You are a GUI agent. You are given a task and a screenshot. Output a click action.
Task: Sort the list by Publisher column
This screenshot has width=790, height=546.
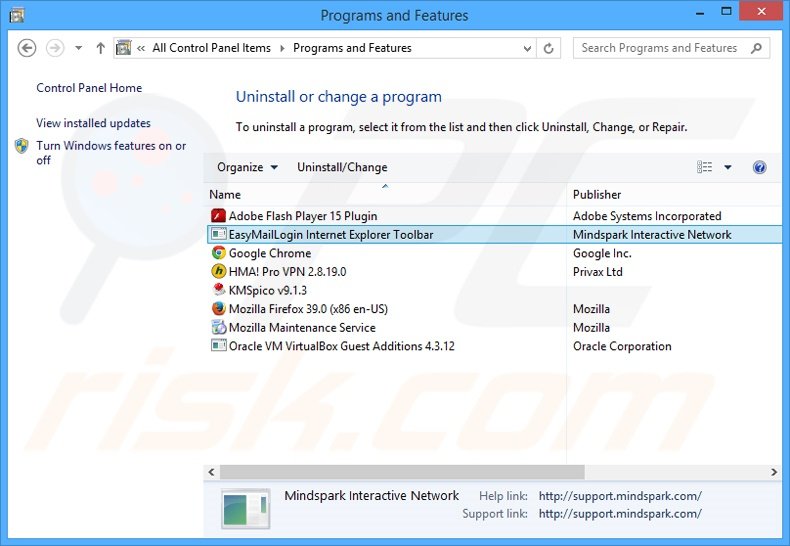tap(675, 194)
